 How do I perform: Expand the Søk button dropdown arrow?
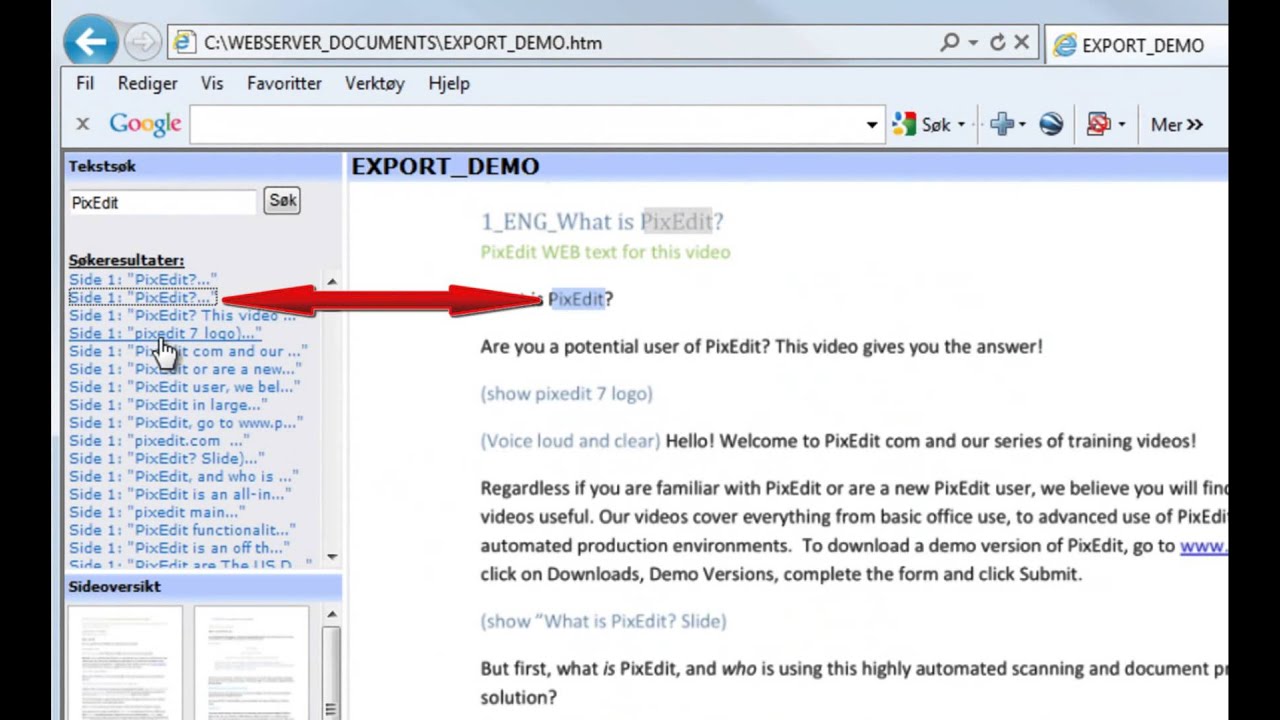961,125
